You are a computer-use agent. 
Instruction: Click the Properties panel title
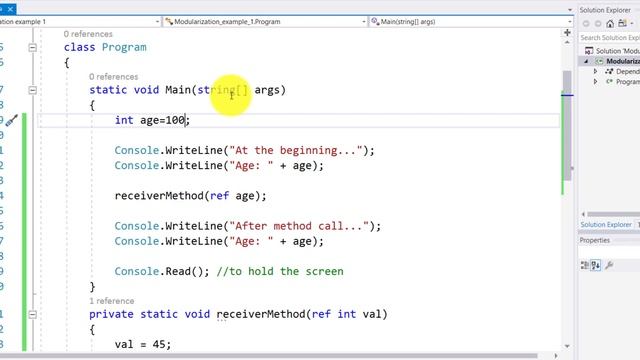click(x=595, y=240)
